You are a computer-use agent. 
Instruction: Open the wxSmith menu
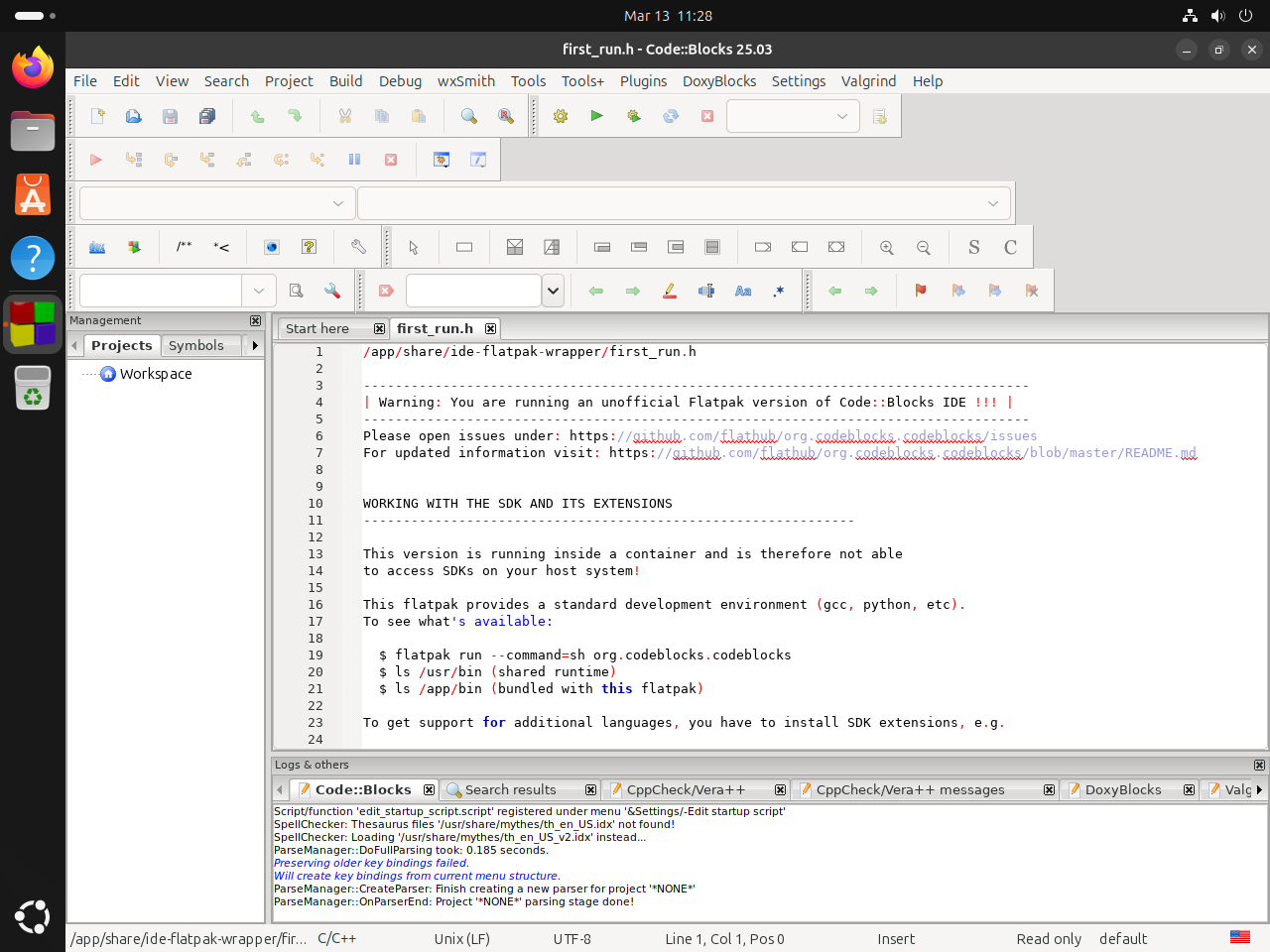pyautogui.click(x=465, y=81)
